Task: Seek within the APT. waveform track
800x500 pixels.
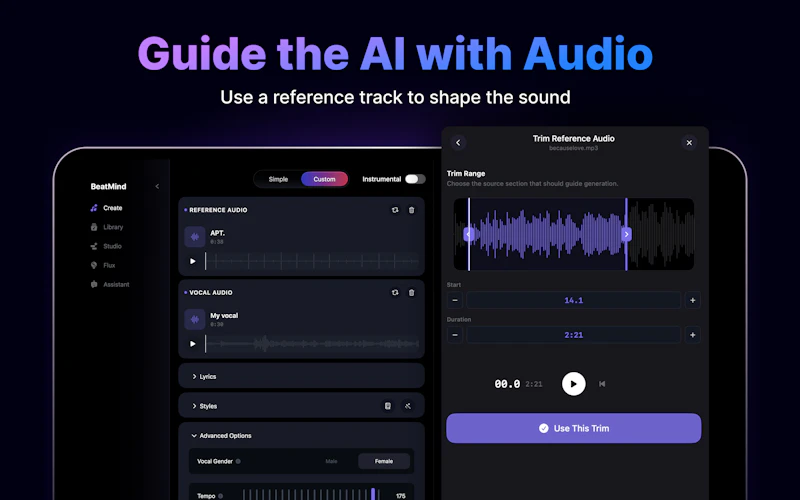Action: pyautogui.click(x=312, y=261)
